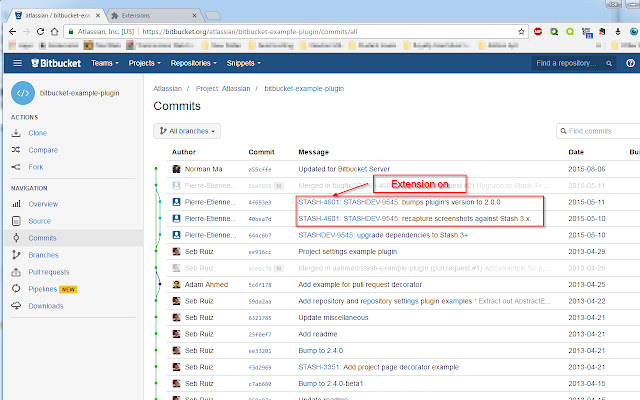Click the Find a repository search box
This screenshot has width=640, height=400.
coord(573,63)
